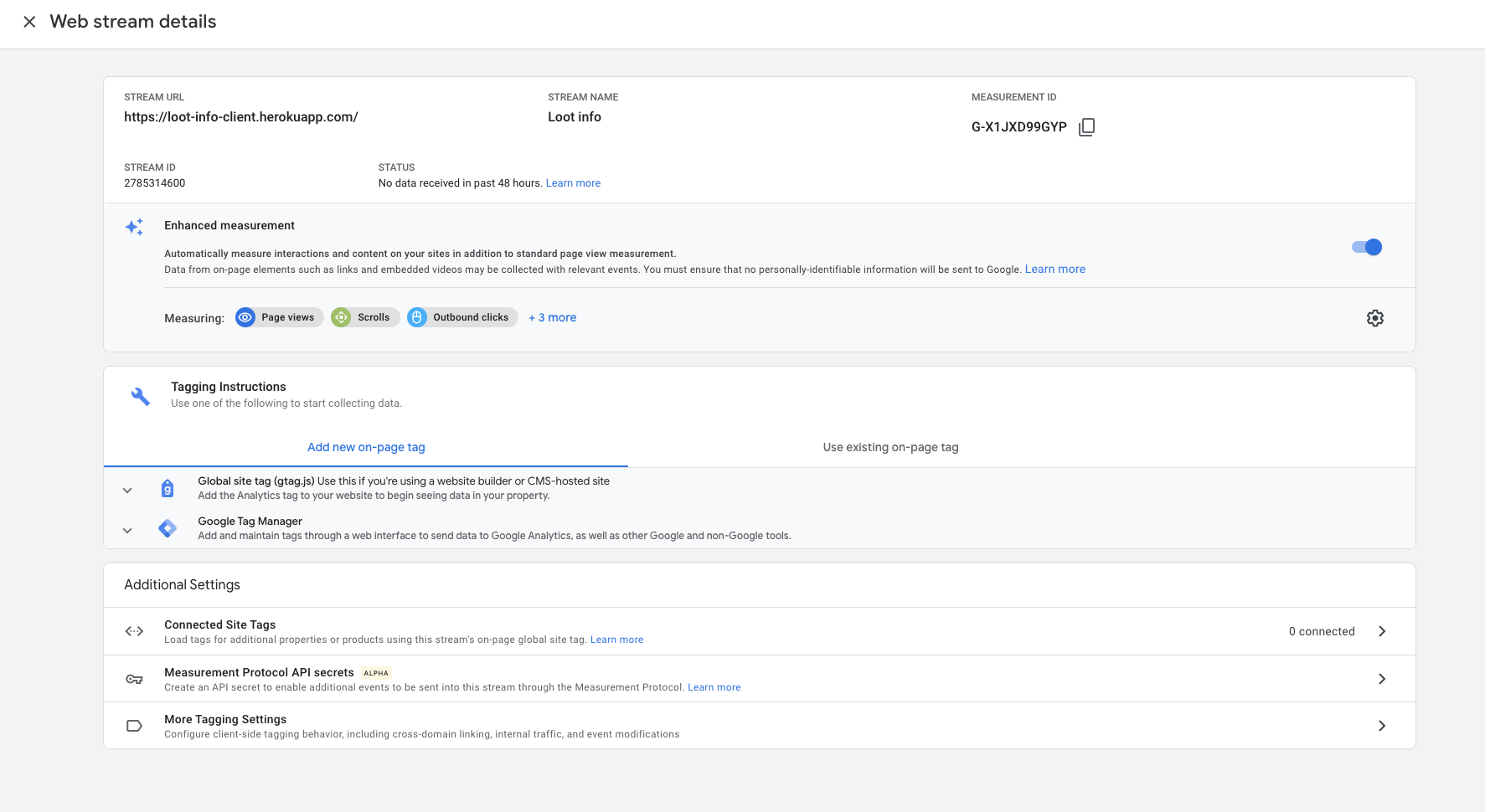
Task: Switch to Use existing on-page tag tab
Action: point(890,447)
